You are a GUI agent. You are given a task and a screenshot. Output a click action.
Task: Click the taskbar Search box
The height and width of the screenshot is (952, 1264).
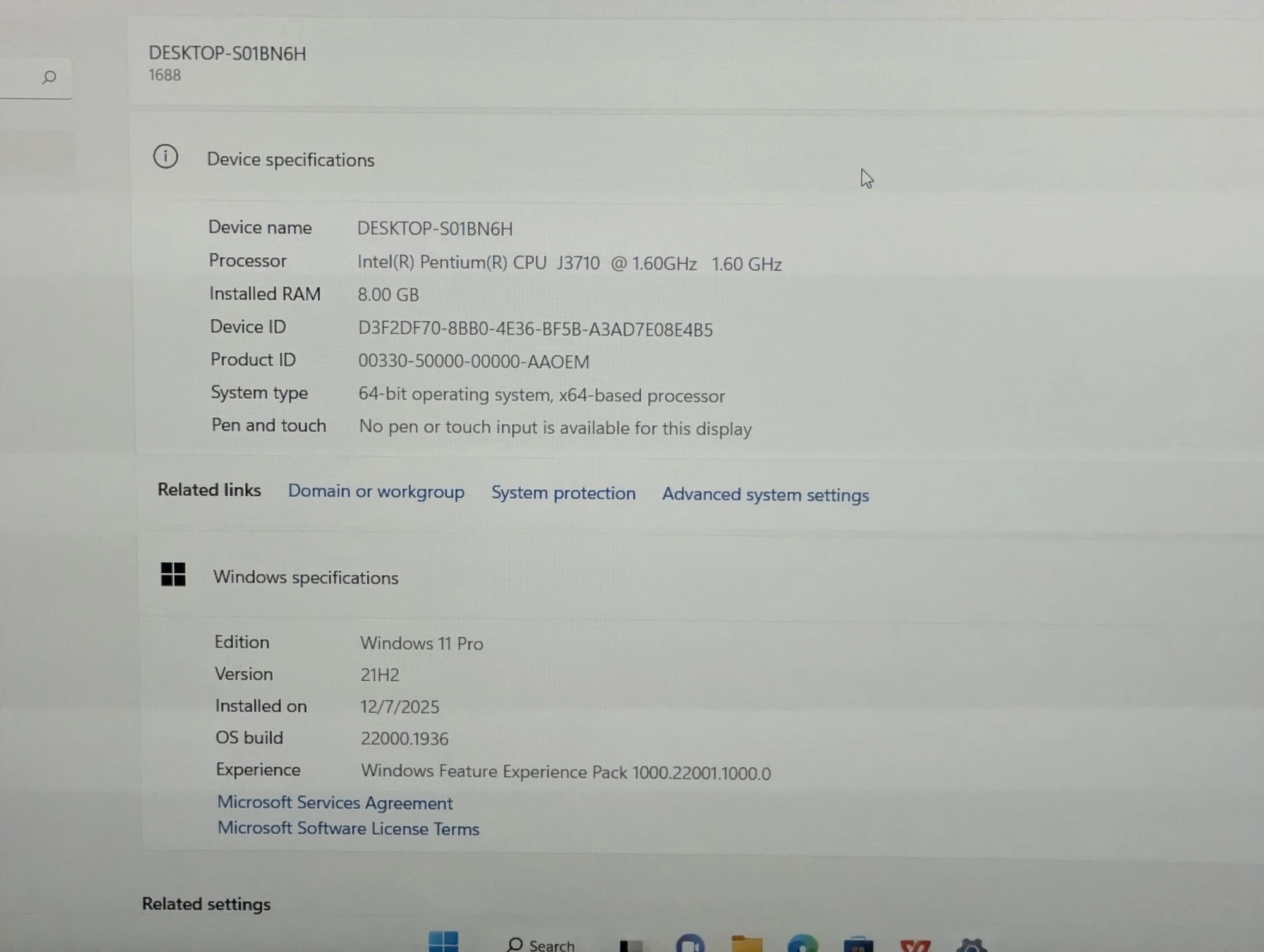point(541,944)
